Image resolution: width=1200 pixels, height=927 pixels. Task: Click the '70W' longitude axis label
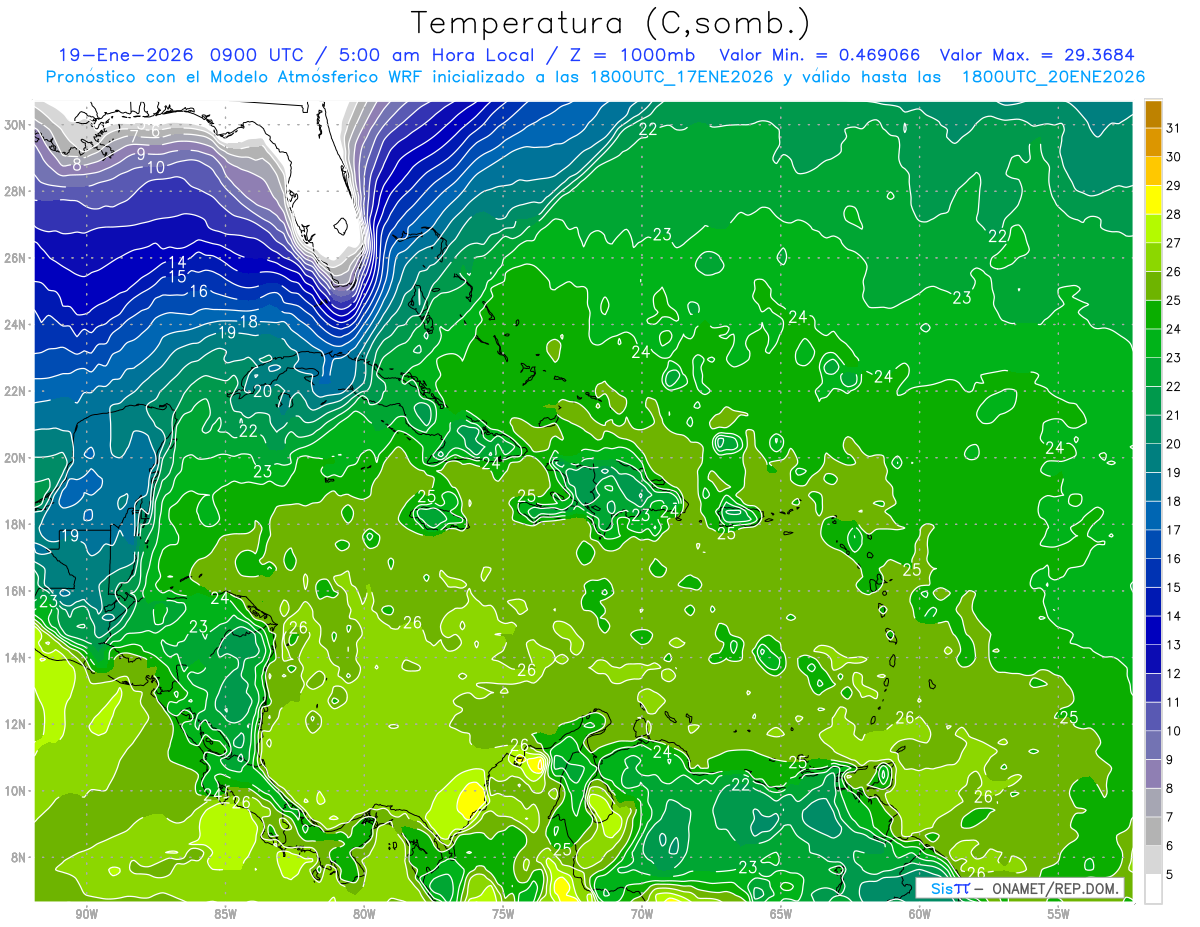pos(642,914)
